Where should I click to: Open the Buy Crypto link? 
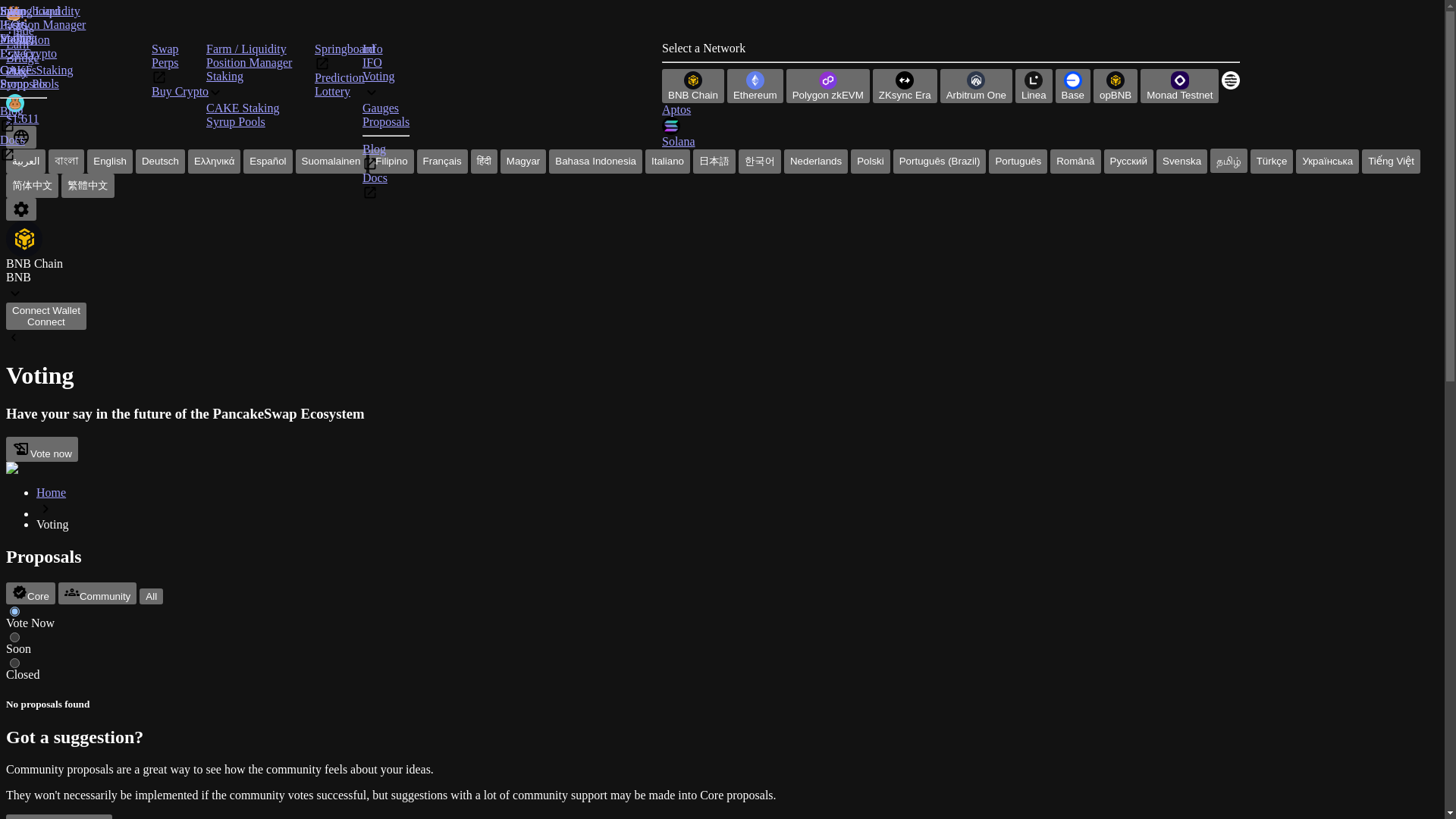coord(180,92)
